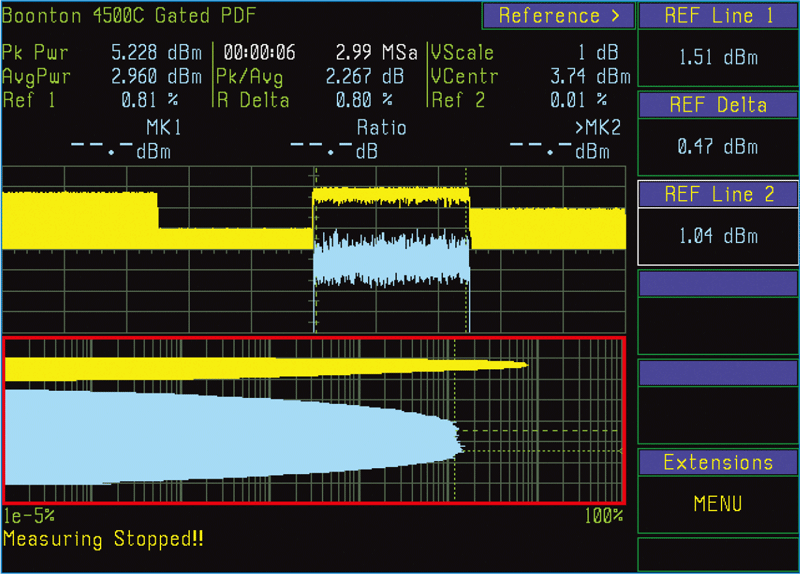
Task: Click the 1.51 dBm REF Line 1 value
Action: pyautogui.click(x=718, y=58)
